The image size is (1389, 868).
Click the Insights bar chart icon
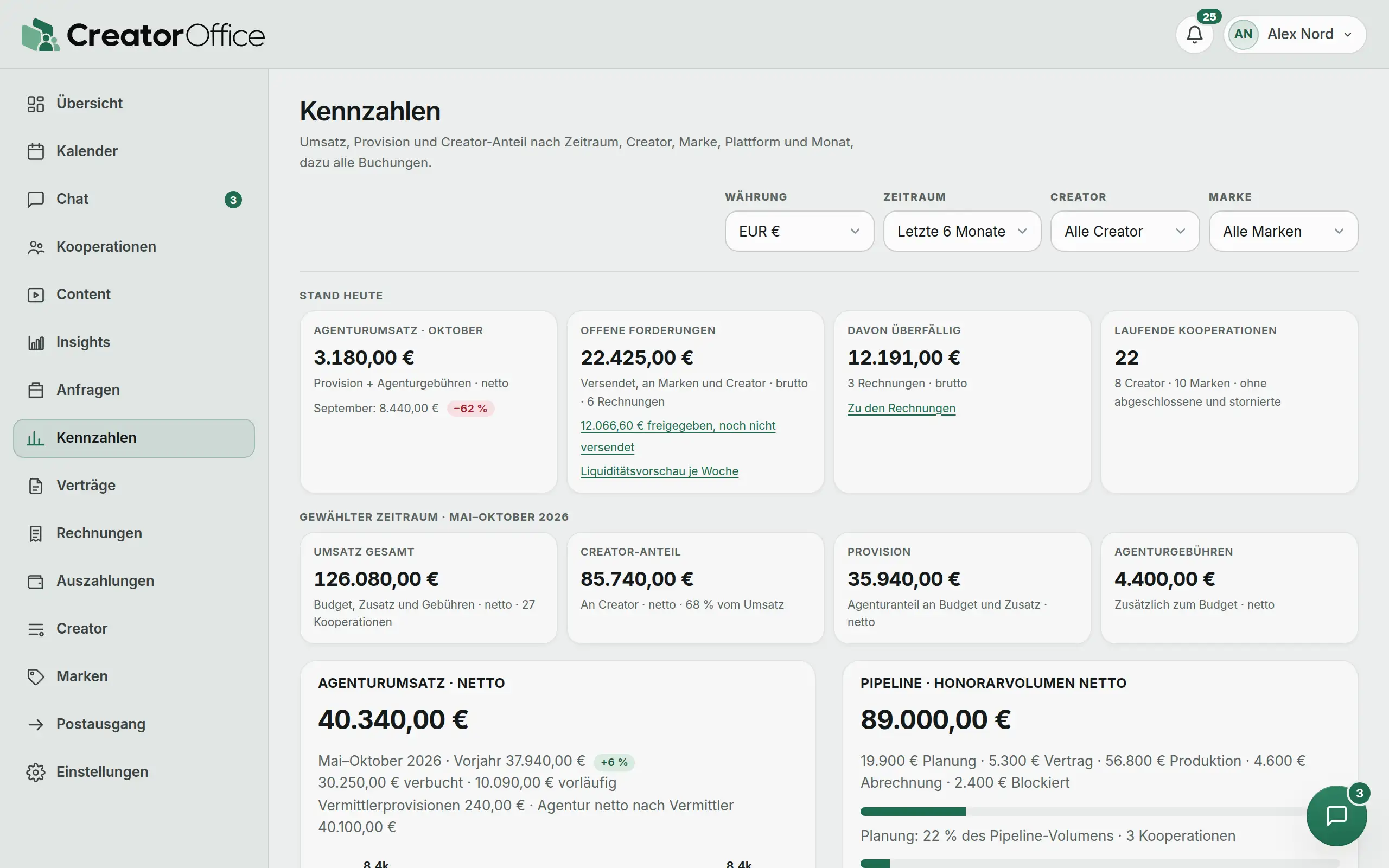(36, 342)
